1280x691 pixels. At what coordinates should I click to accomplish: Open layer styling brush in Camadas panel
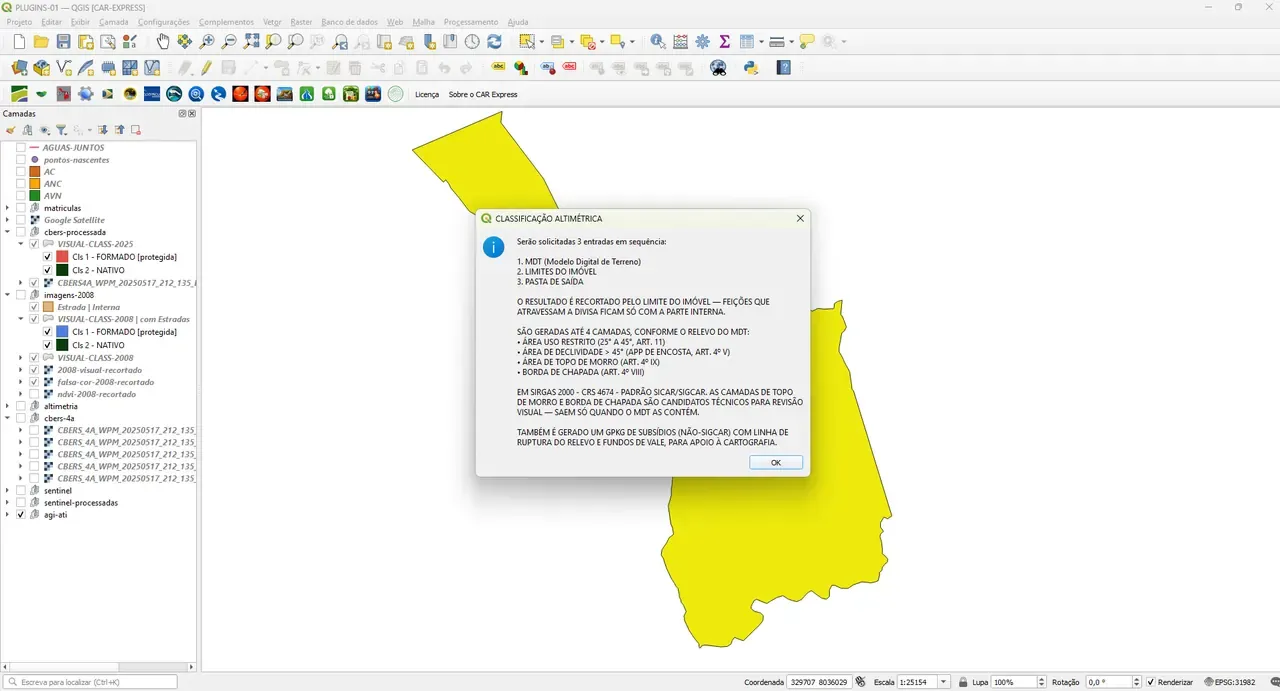[11, 130]
